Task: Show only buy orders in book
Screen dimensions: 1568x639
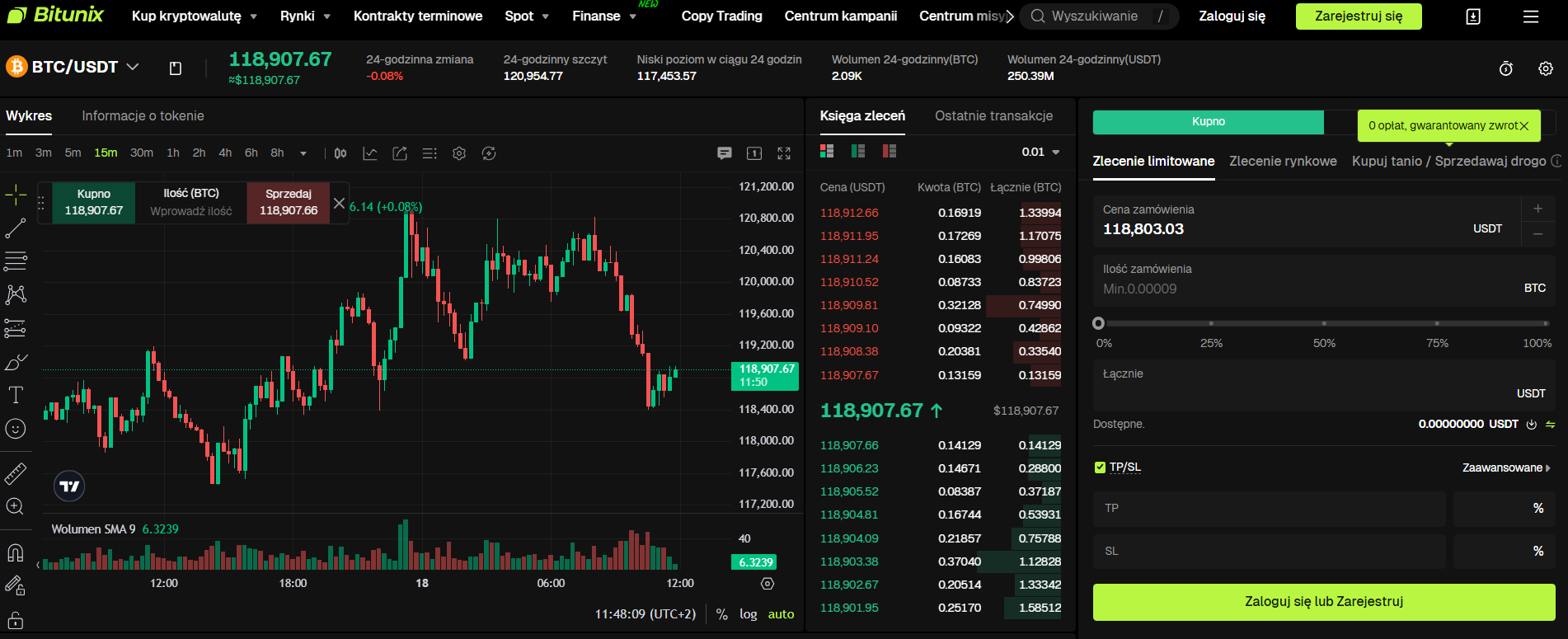Action: (858, 151)
